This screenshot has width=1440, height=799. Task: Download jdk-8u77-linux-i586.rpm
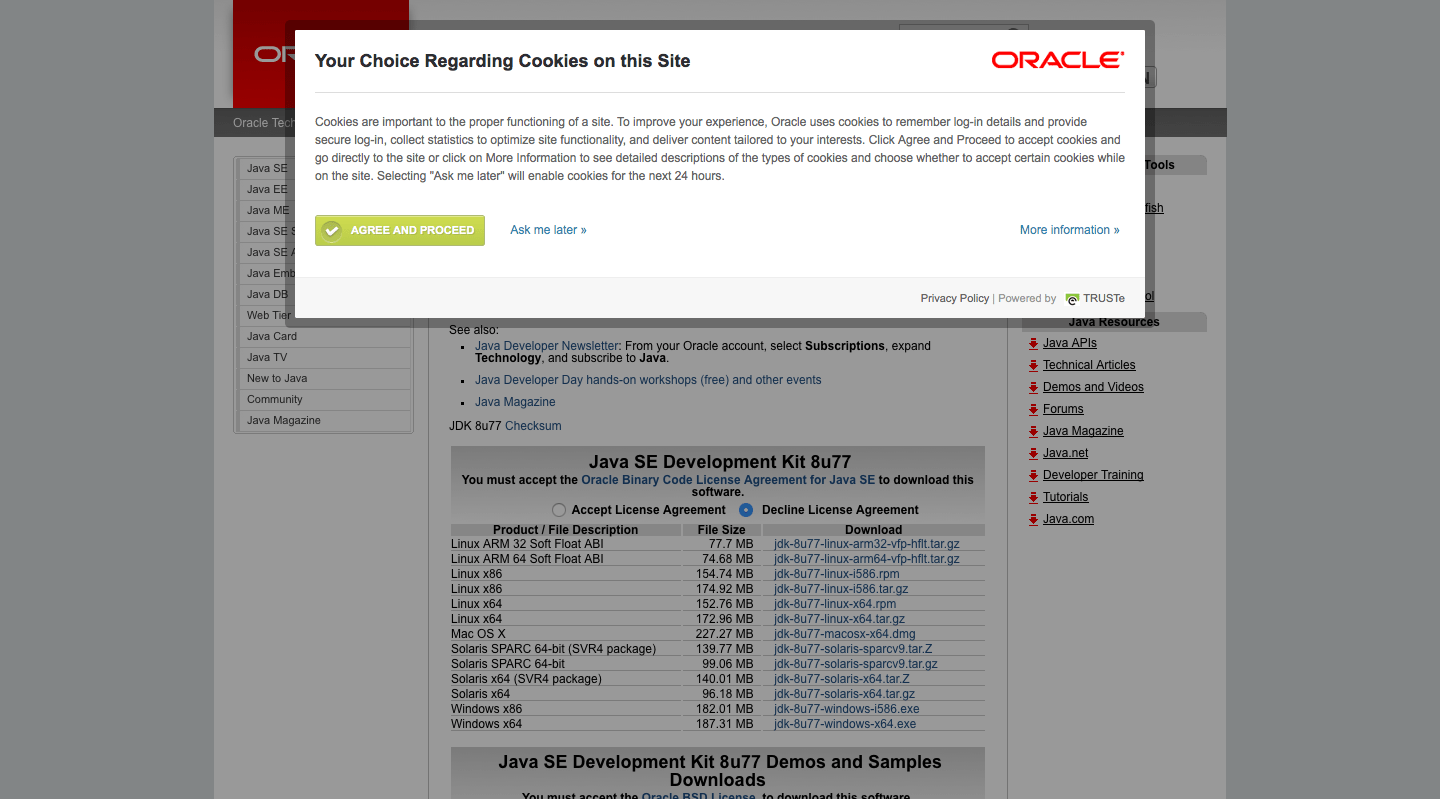coord(836,574)
